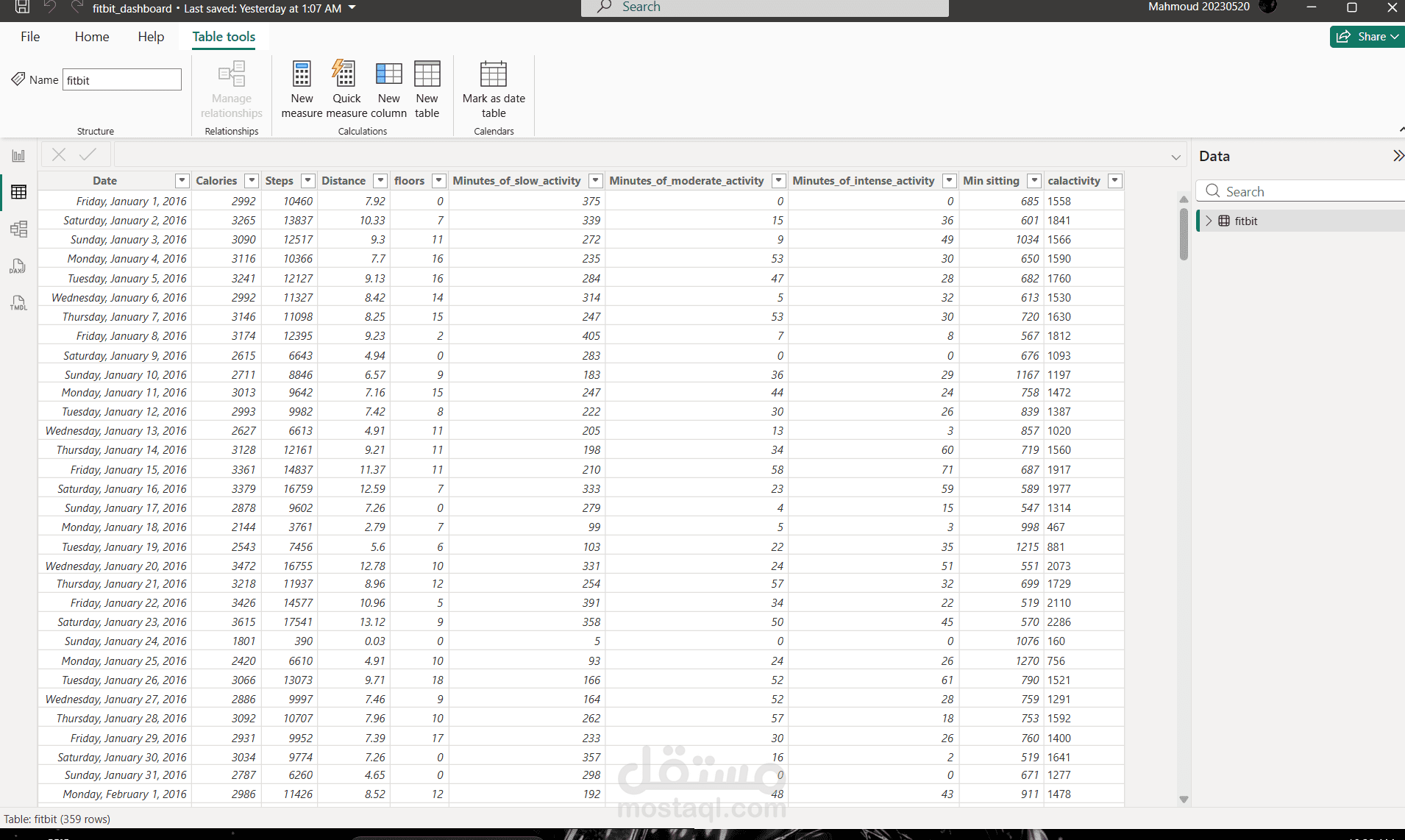Open TMDL view sidebar icon
Viewport: 1405px width, 840px height.
tap(18, 302)
